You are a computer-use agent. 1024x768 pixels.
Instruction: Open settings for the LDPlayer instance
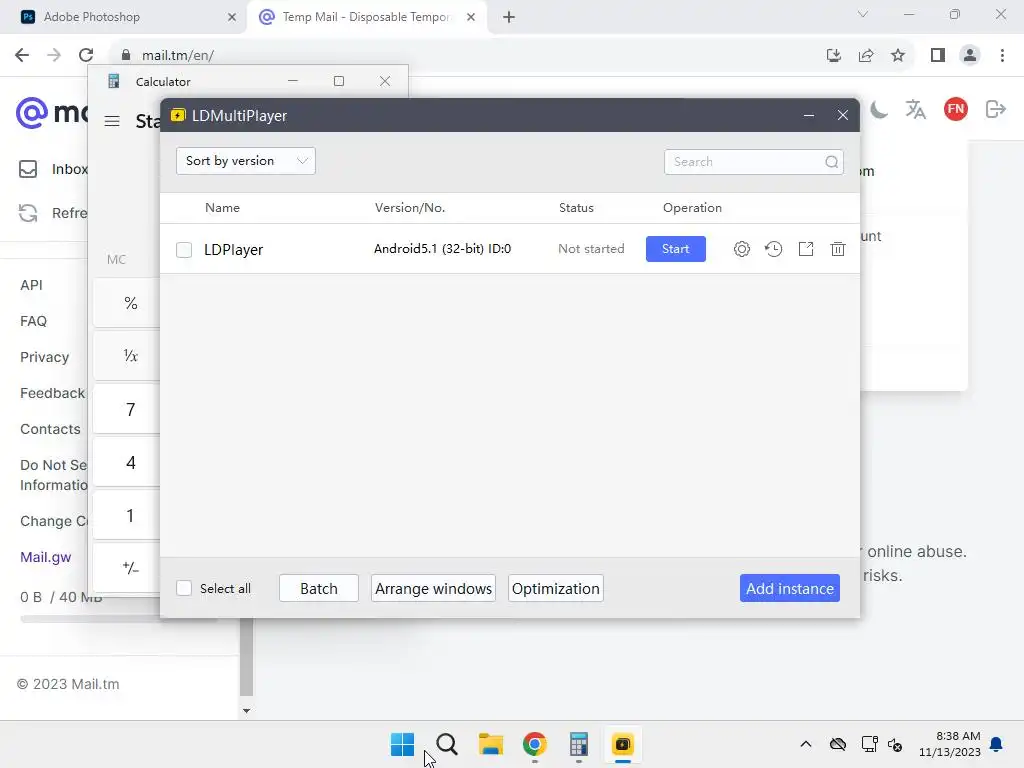pos(741,249)
